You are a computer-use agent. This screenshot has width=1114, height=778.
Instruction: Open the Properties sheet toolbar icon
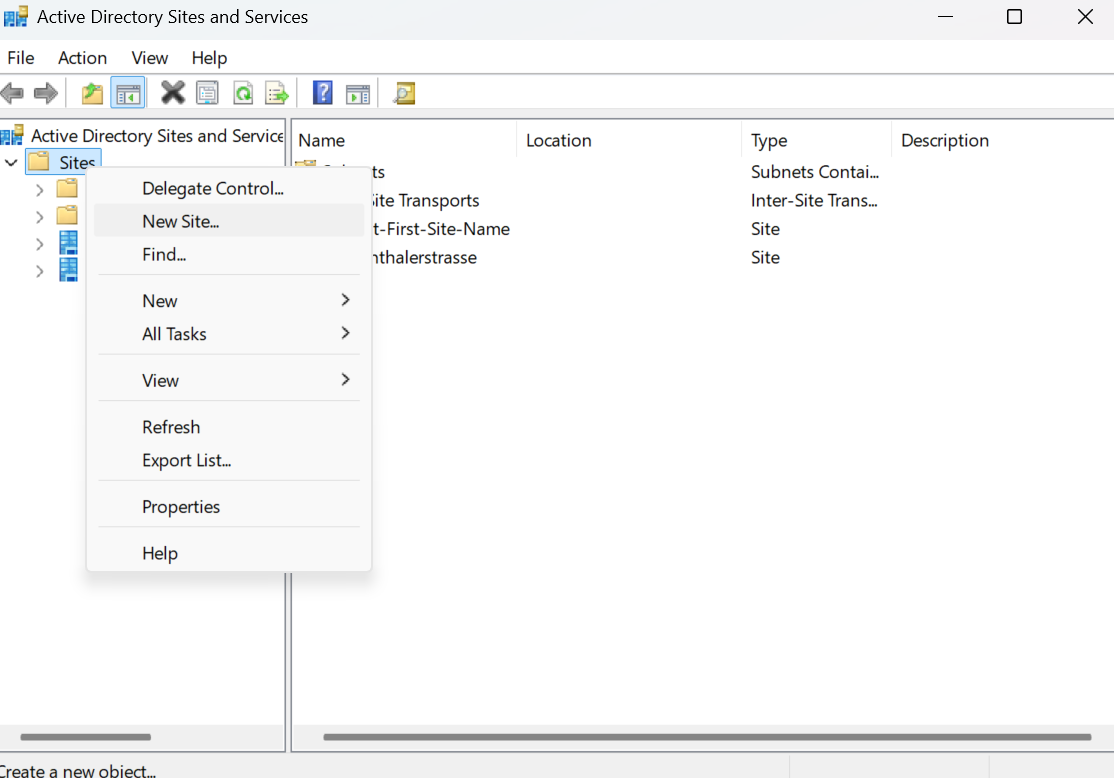(207, 93)
